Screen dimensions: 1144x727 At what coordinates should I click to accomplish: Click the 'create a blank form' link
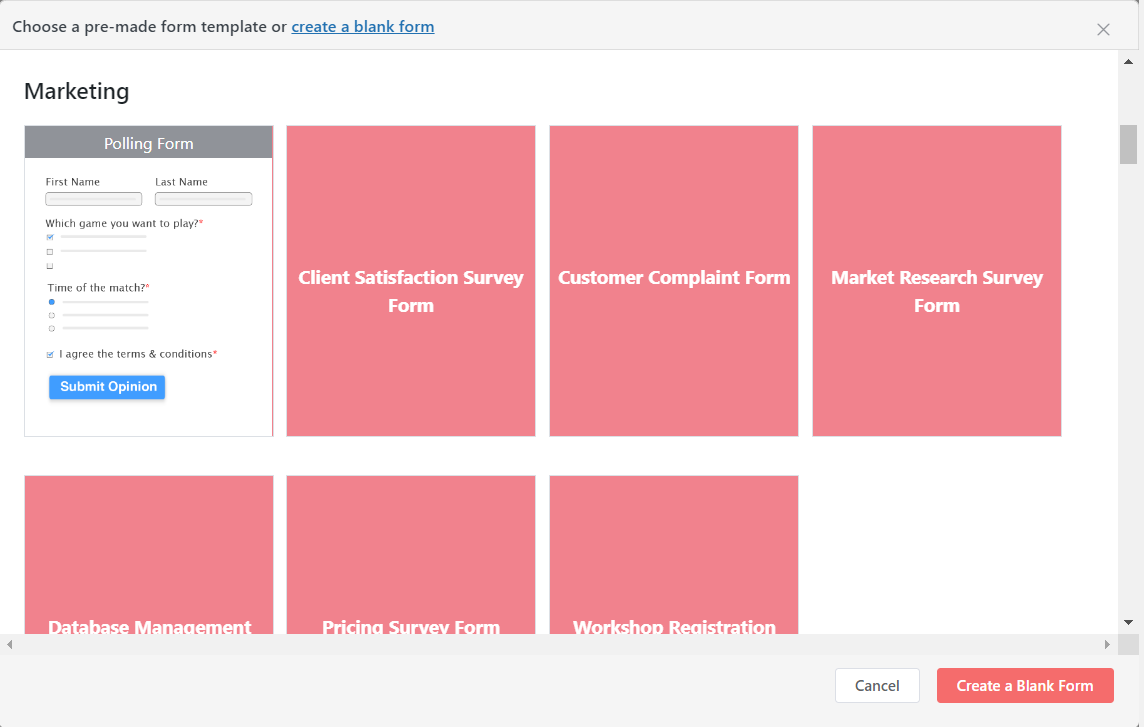[x=363, y=26]
